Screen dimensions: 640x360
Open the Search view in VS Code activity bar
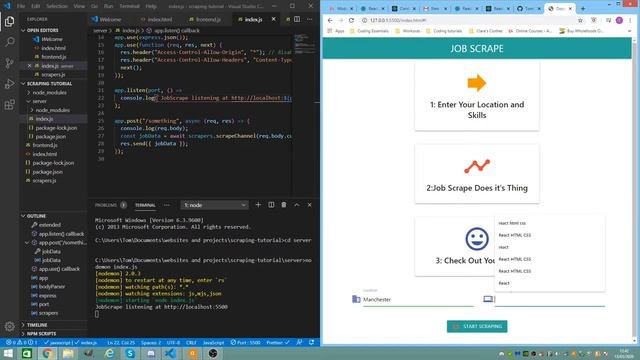point(9,42)
